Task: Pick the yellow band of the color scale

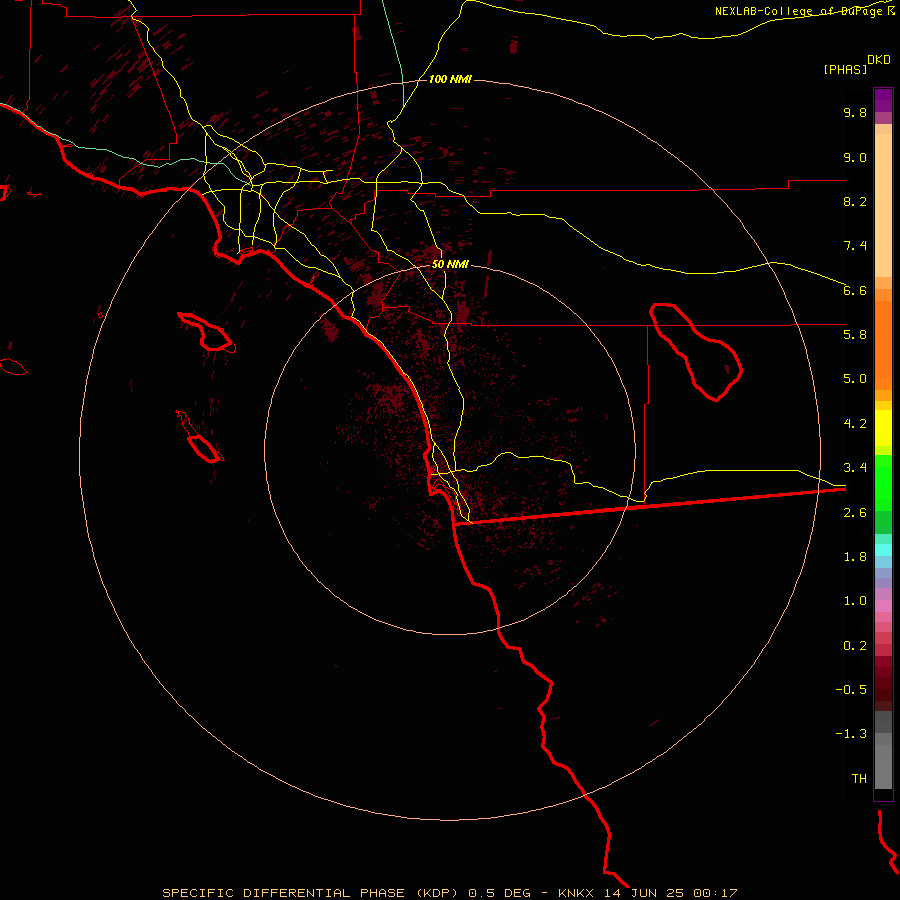Action: 883,428
